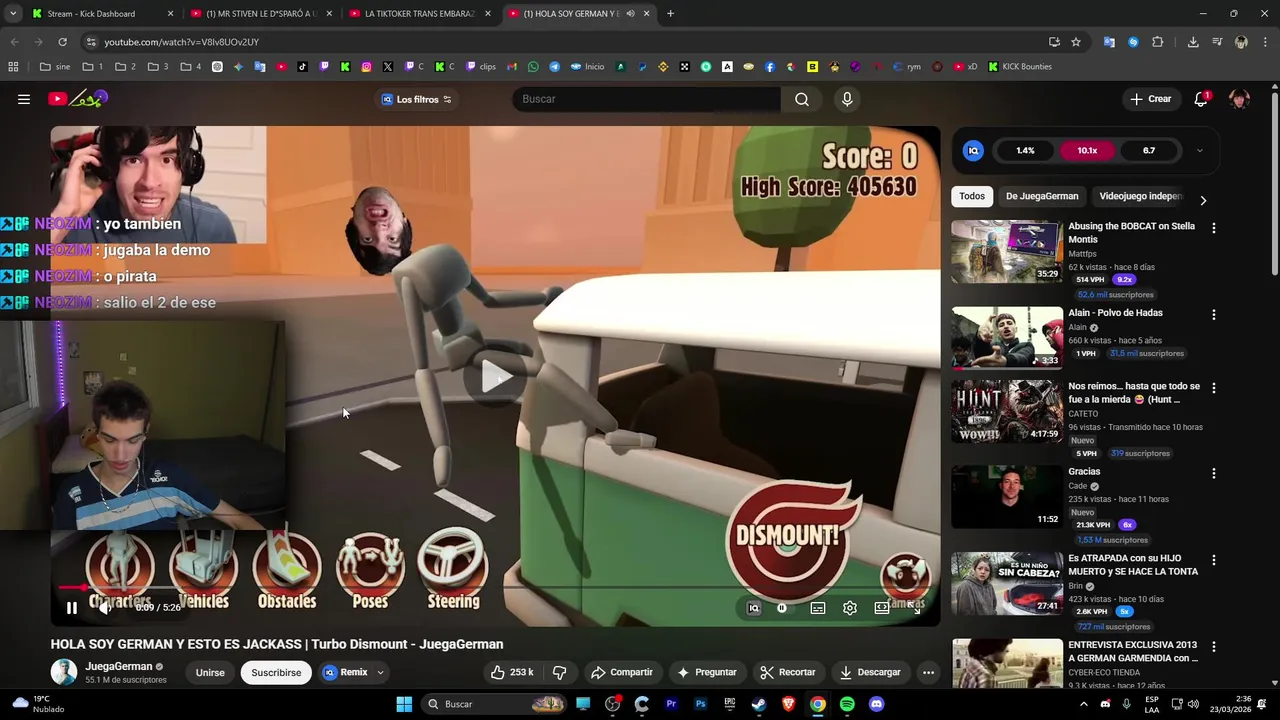
Task: Mute the video using the volume icon
Action: (106, 608)
